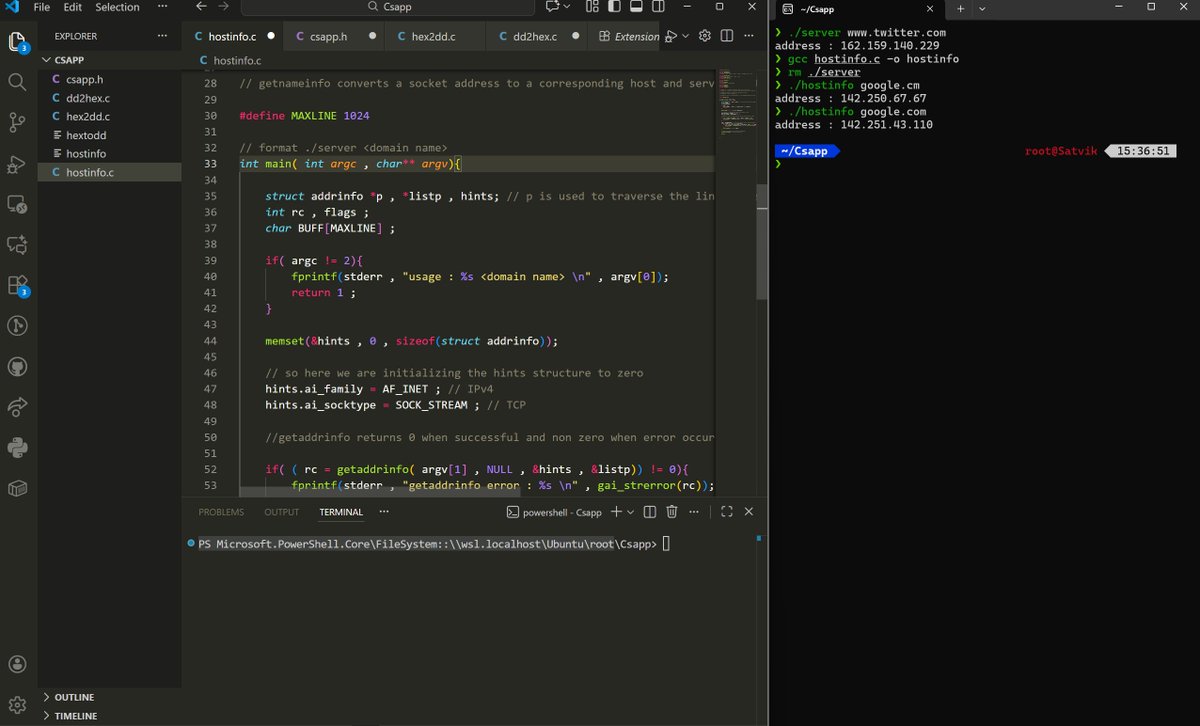The height and width of the screenshot is (726, 1200).
Task: Open the Selection menu
Action: pyautogui.click(x=117, y=7)
